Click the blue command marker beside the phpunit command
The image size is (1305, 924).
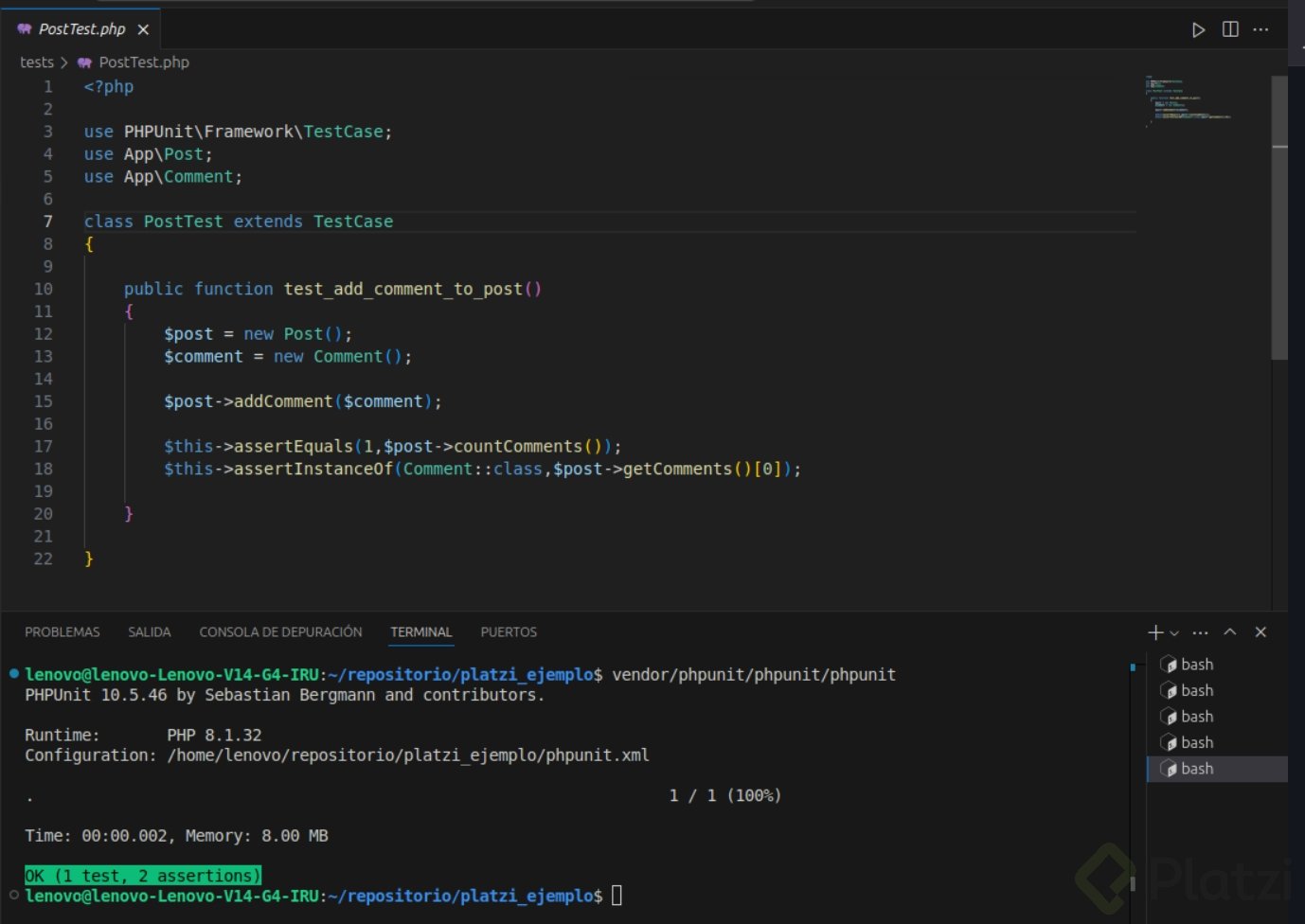coord(14,674)
